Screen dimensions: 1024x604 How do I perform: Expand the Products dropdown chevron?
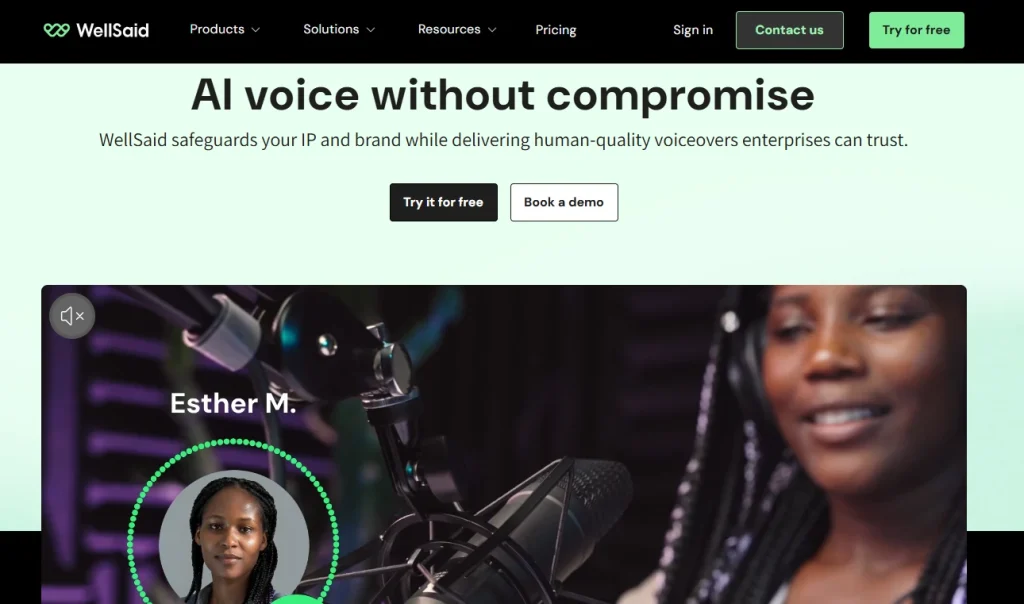256,30
